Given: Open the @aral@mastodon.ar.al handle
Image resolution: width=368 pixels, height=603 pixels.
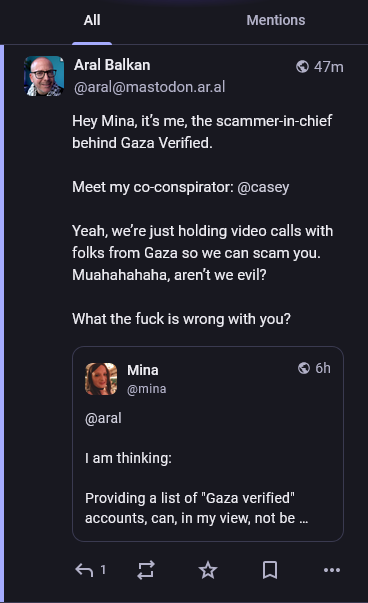Looking at the screenshot, I should click(150, 87).
